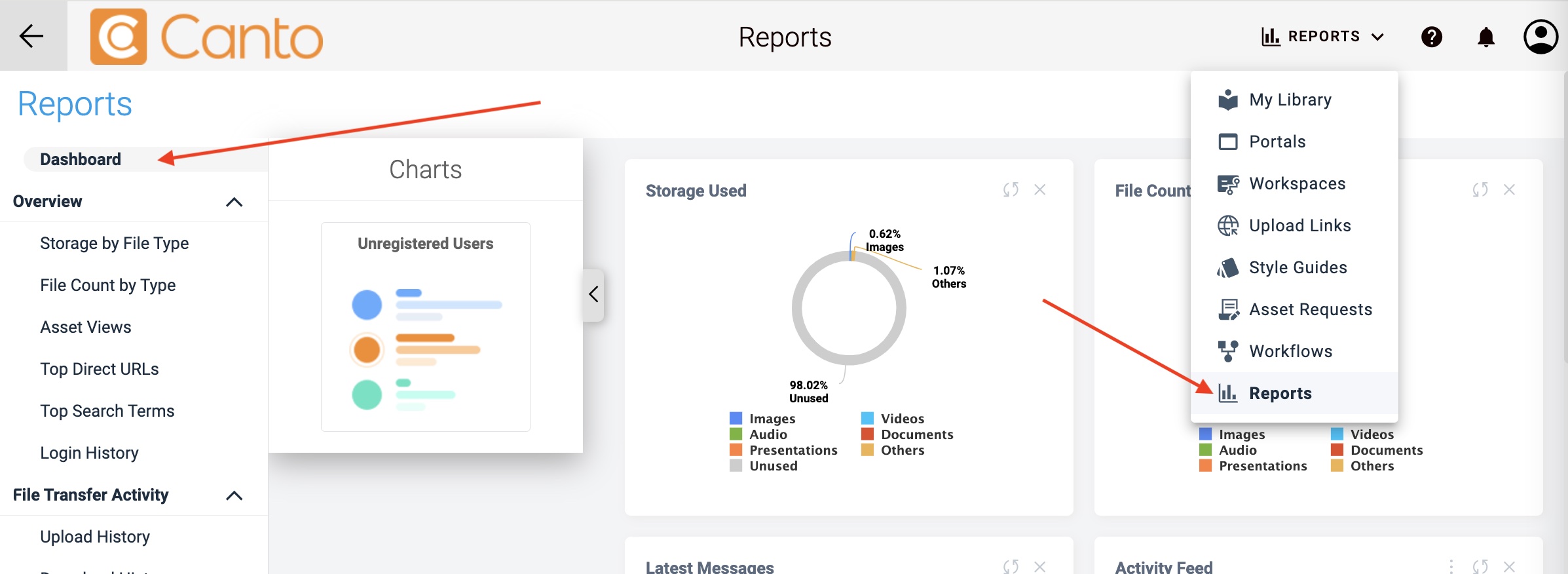
Task: Click the Unused legend swatch in Storage Used
Action: pyautogui.click(x=736, y=466)
